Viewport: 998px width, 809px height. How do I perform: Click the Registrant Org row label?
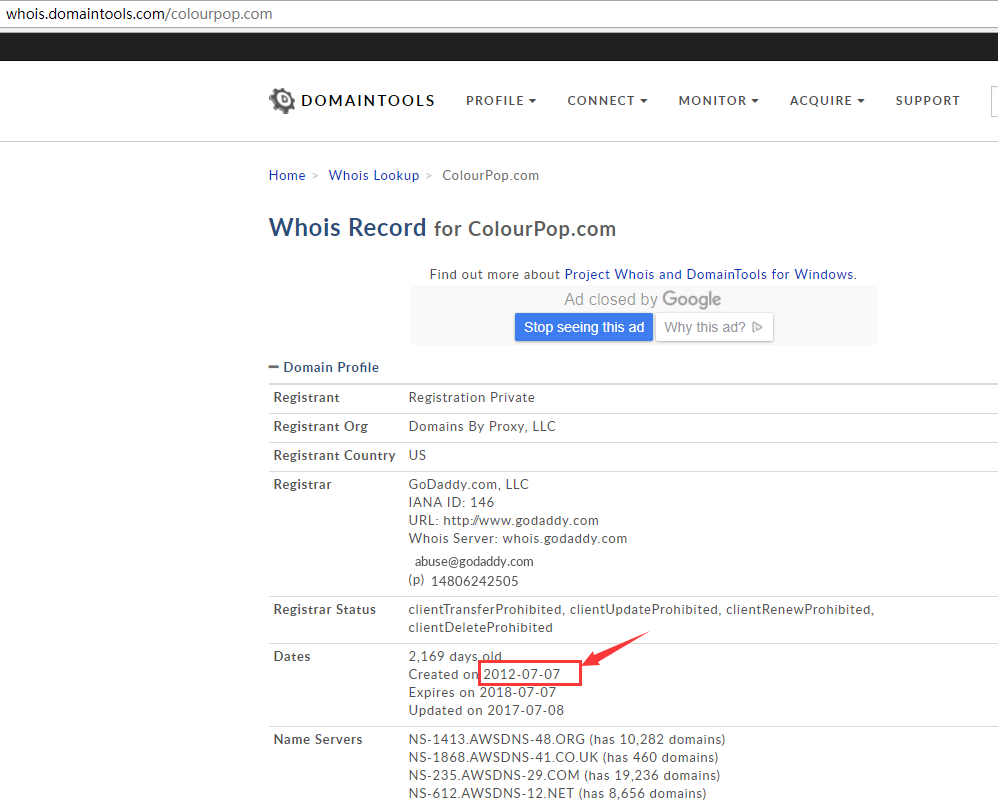pos(321,426)
